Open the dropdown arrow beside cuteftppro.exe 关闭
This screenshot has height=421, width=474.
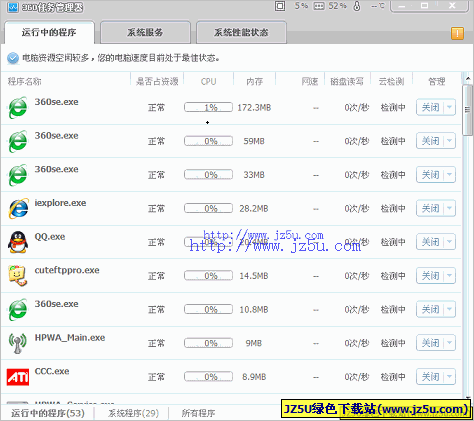click(450, 276)
